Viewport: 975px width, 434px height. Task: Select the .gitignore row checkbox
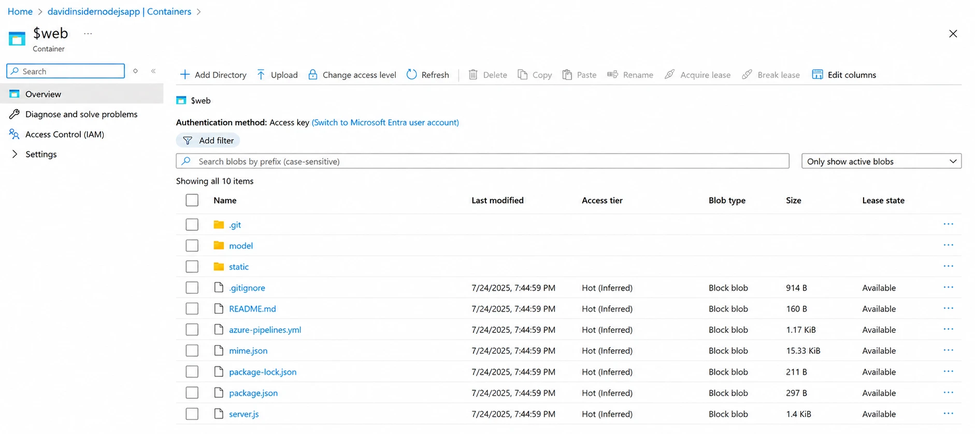point(192,288)
